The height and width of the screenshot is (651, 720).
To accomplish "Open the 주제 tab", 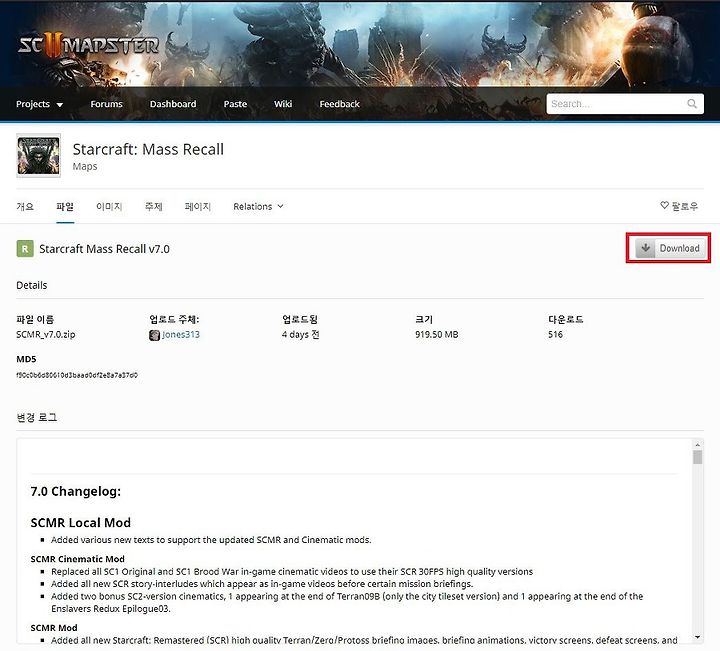I will (153, 207).
